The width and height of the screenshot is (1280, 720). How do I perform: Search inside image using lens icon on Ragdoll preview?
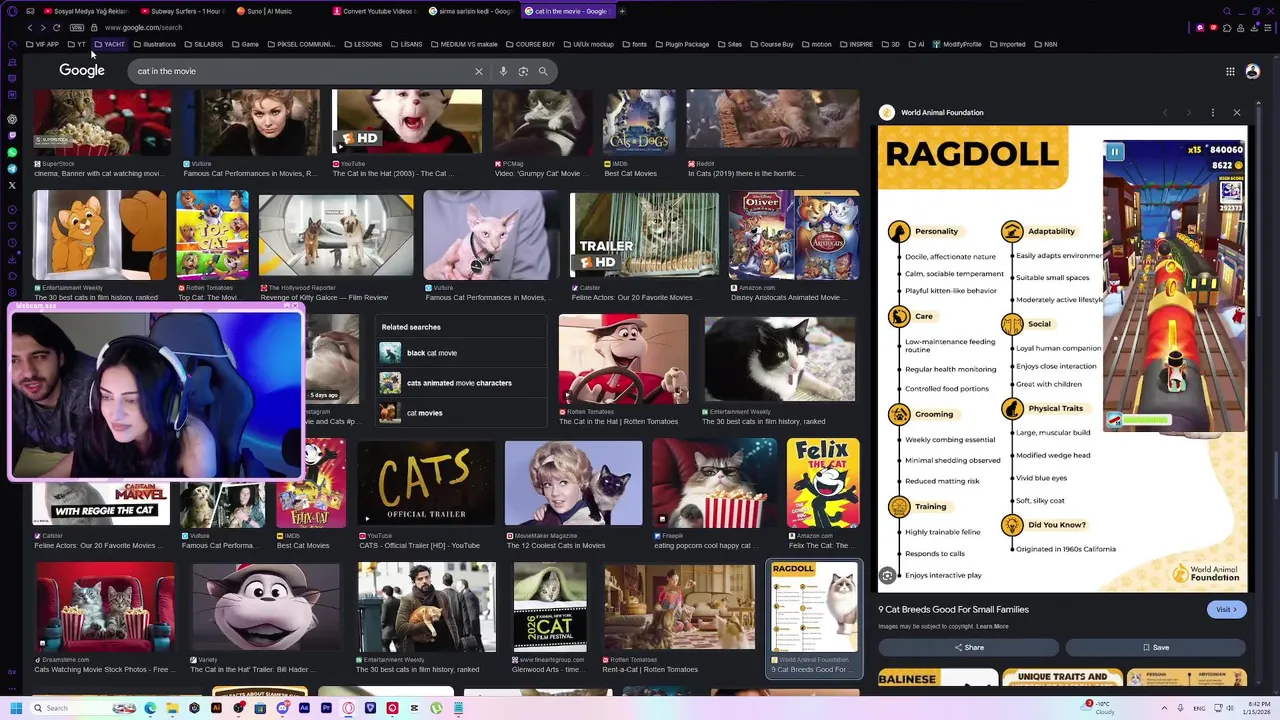pyautogui.click(x=887, y=575)
